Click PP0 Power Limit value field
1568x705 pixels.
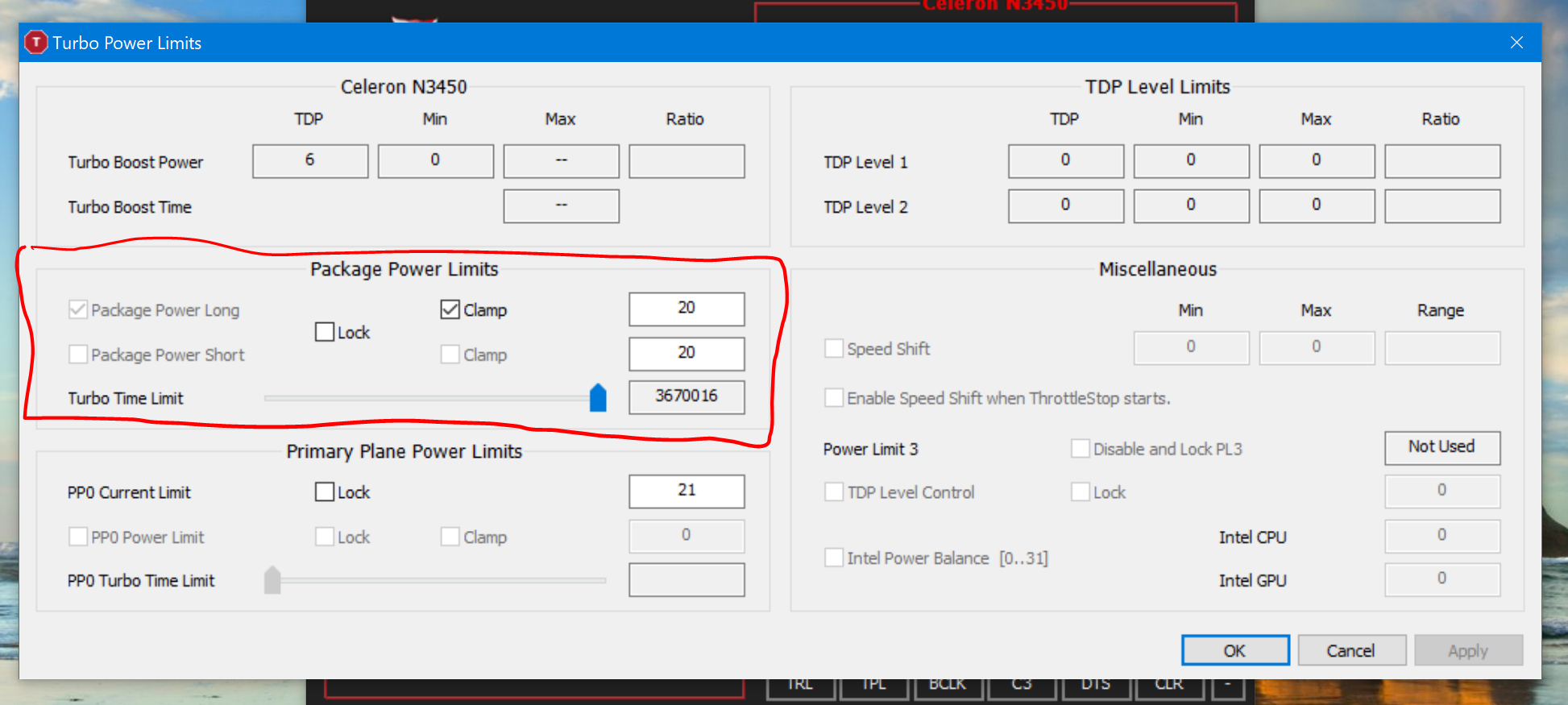[x=687, y=536]
